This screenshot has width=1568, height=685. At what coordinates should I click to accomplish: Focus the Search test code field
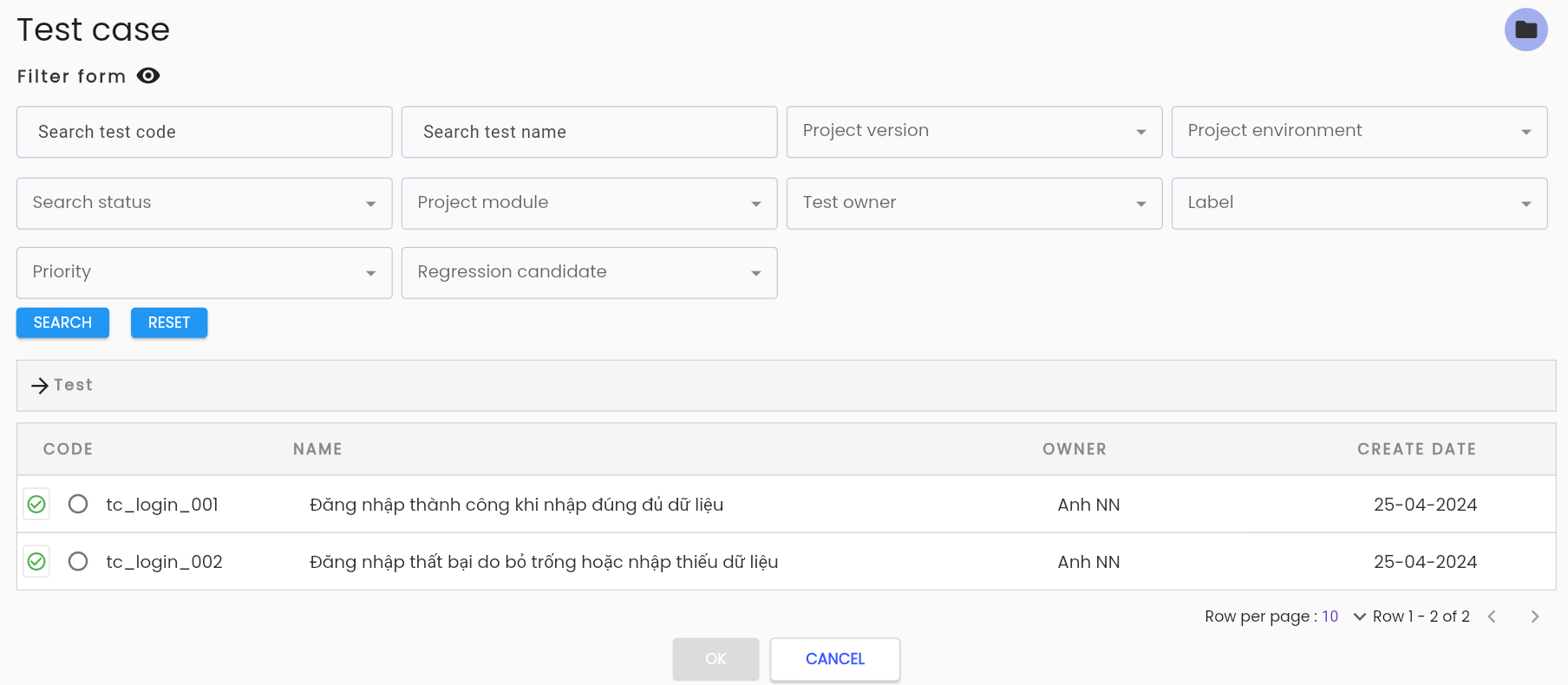pos(204,132)
